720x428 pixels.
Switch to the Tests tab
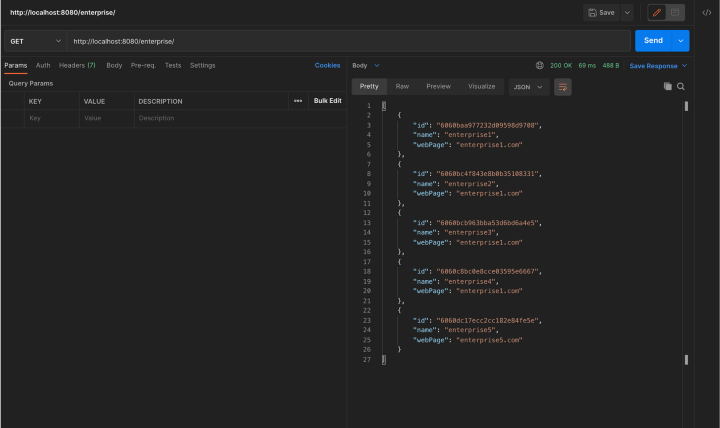click(x=173, y=66)
